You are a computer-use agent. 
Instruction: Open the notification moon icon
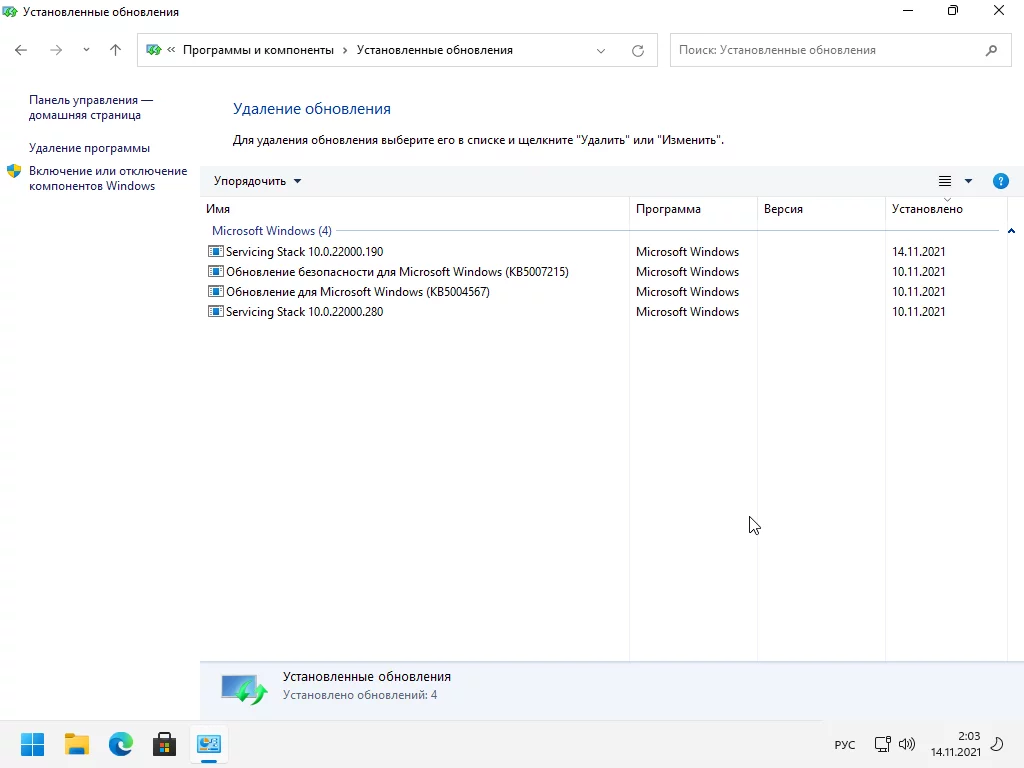pos(997,744)
